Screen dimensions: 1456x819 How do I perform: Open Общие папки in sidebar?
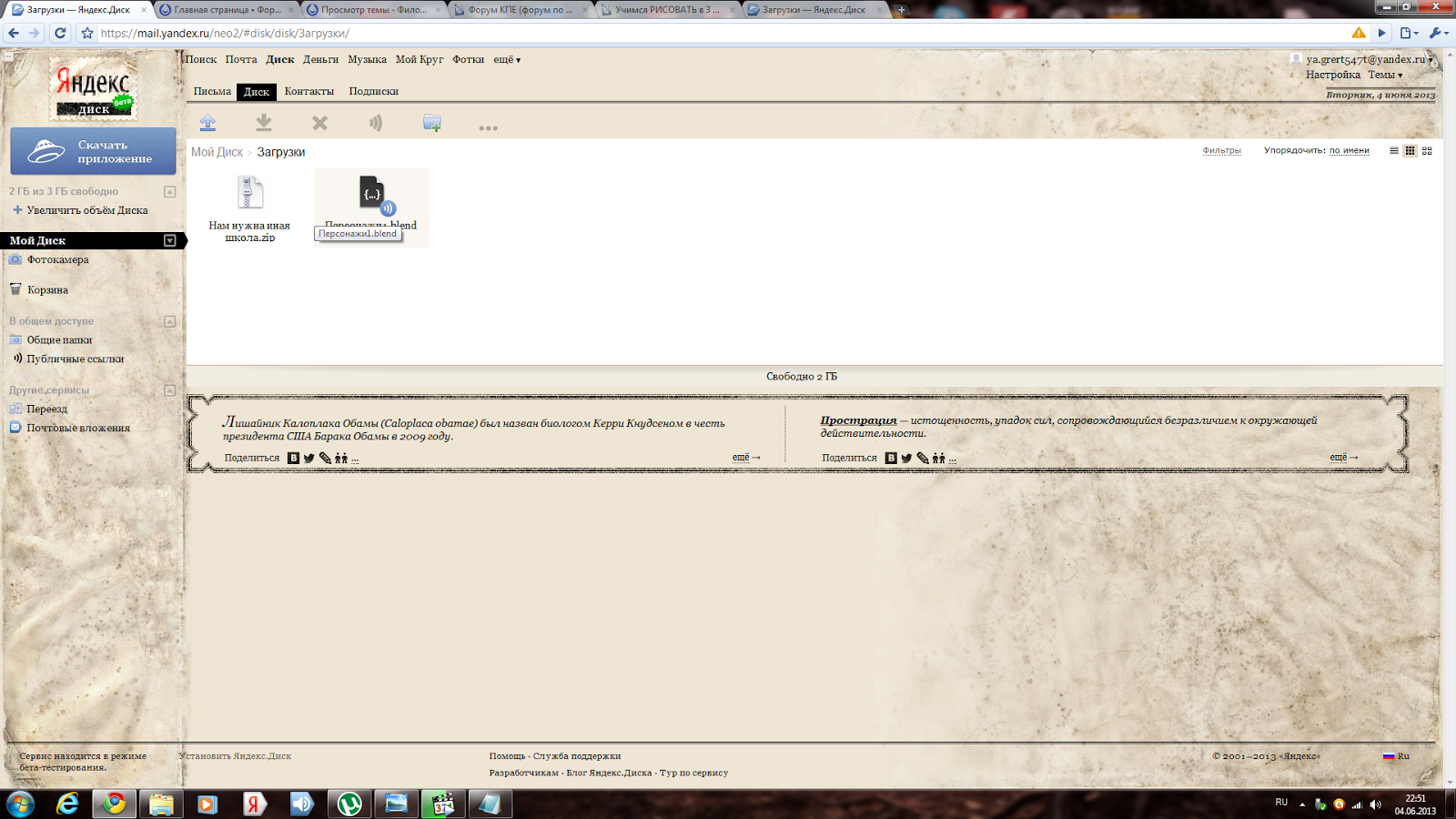pos(59,339)
